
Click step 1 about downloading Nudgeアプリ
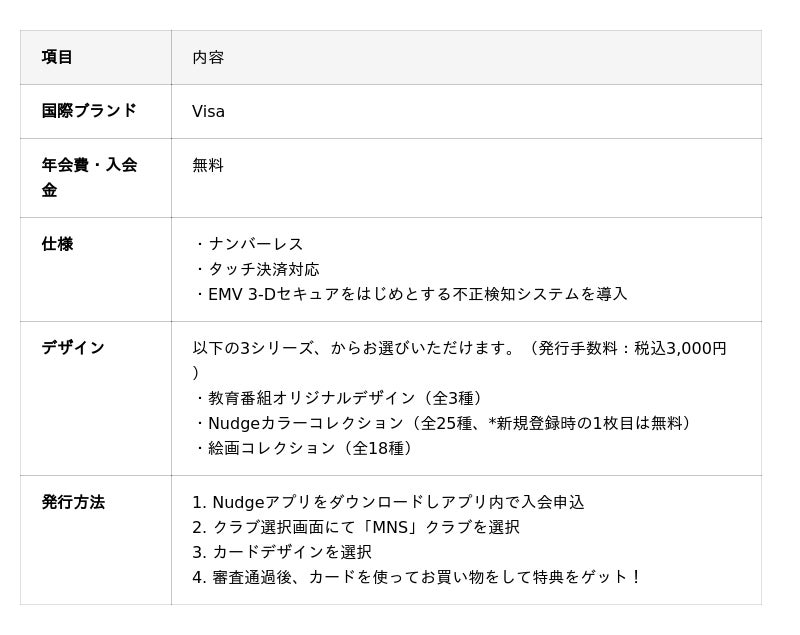pos(388,502)
